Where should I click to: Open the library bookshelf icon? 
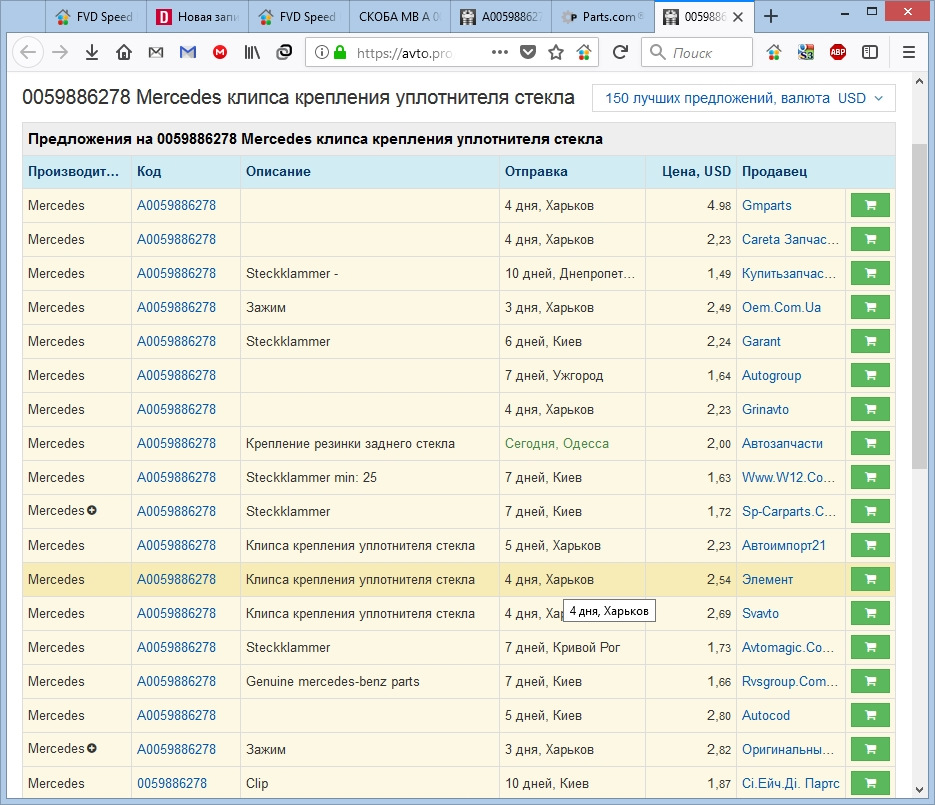coord(252,52)
